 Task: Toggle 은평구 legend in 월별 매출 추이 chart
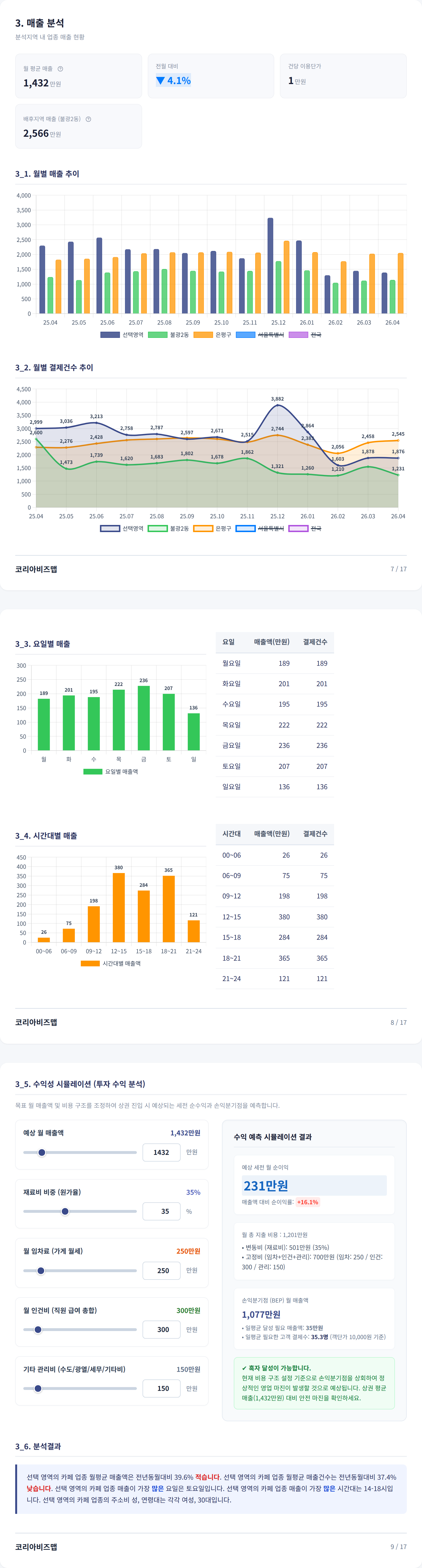(212, 335)
